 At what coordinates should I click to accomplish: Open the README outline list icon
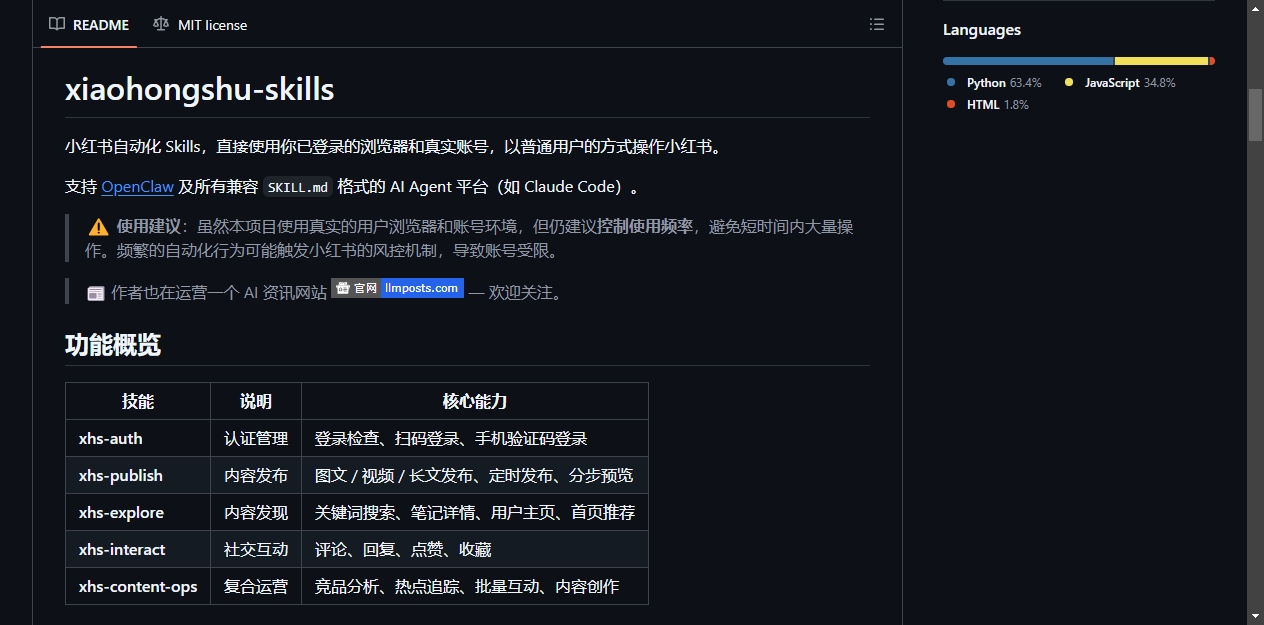877,25
